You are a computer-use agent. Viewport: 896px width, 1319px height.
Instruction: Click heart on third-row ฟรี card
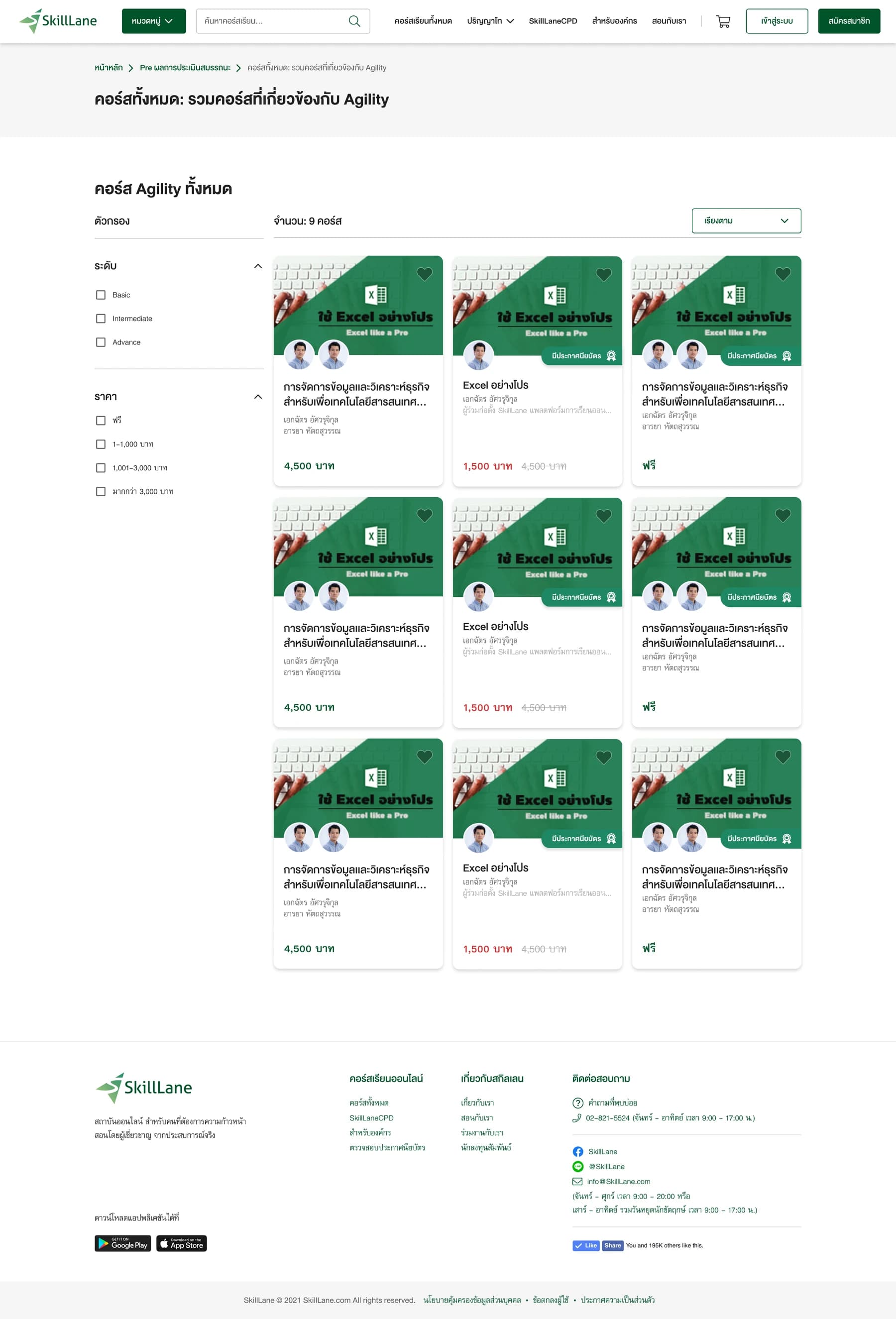coord(783,757)
